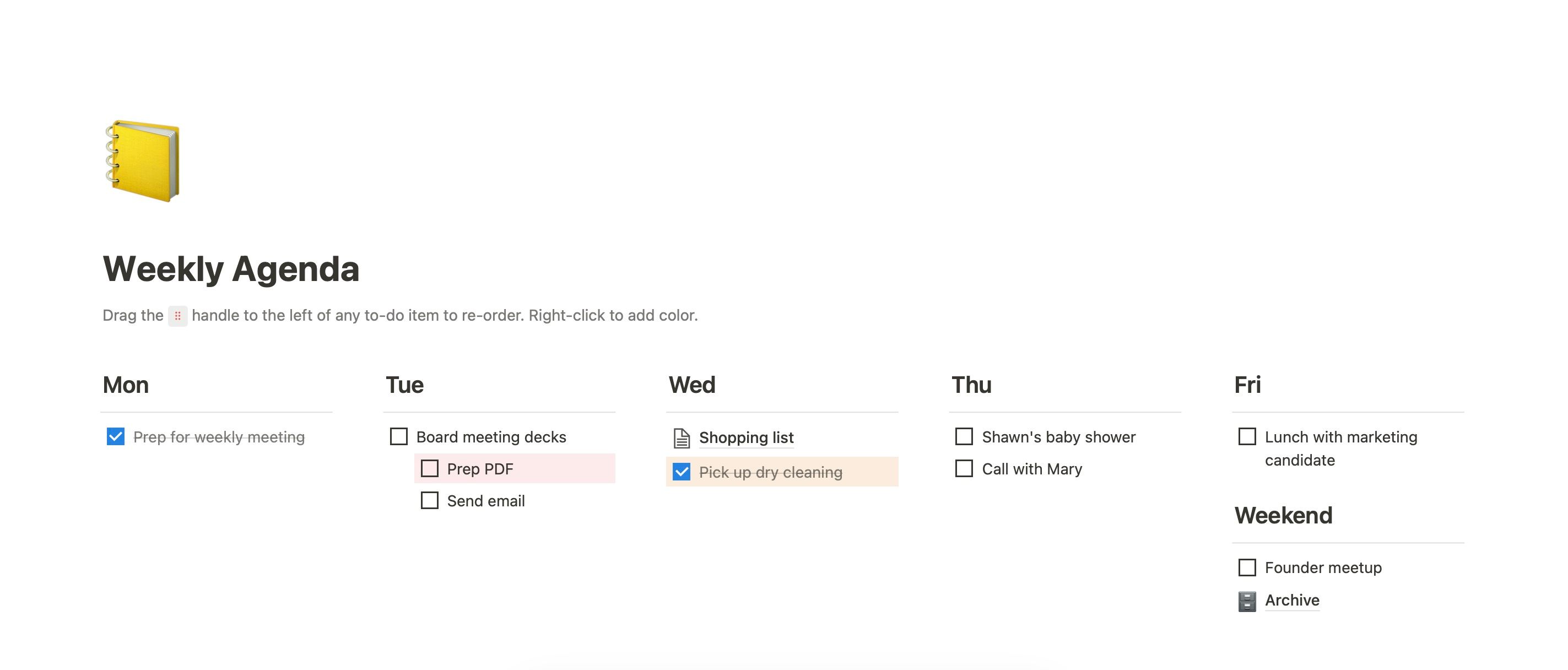Check the Founder meetup checkbox
The height and width of the screenshot is (670, 1568).
(x=1247, y=567)
